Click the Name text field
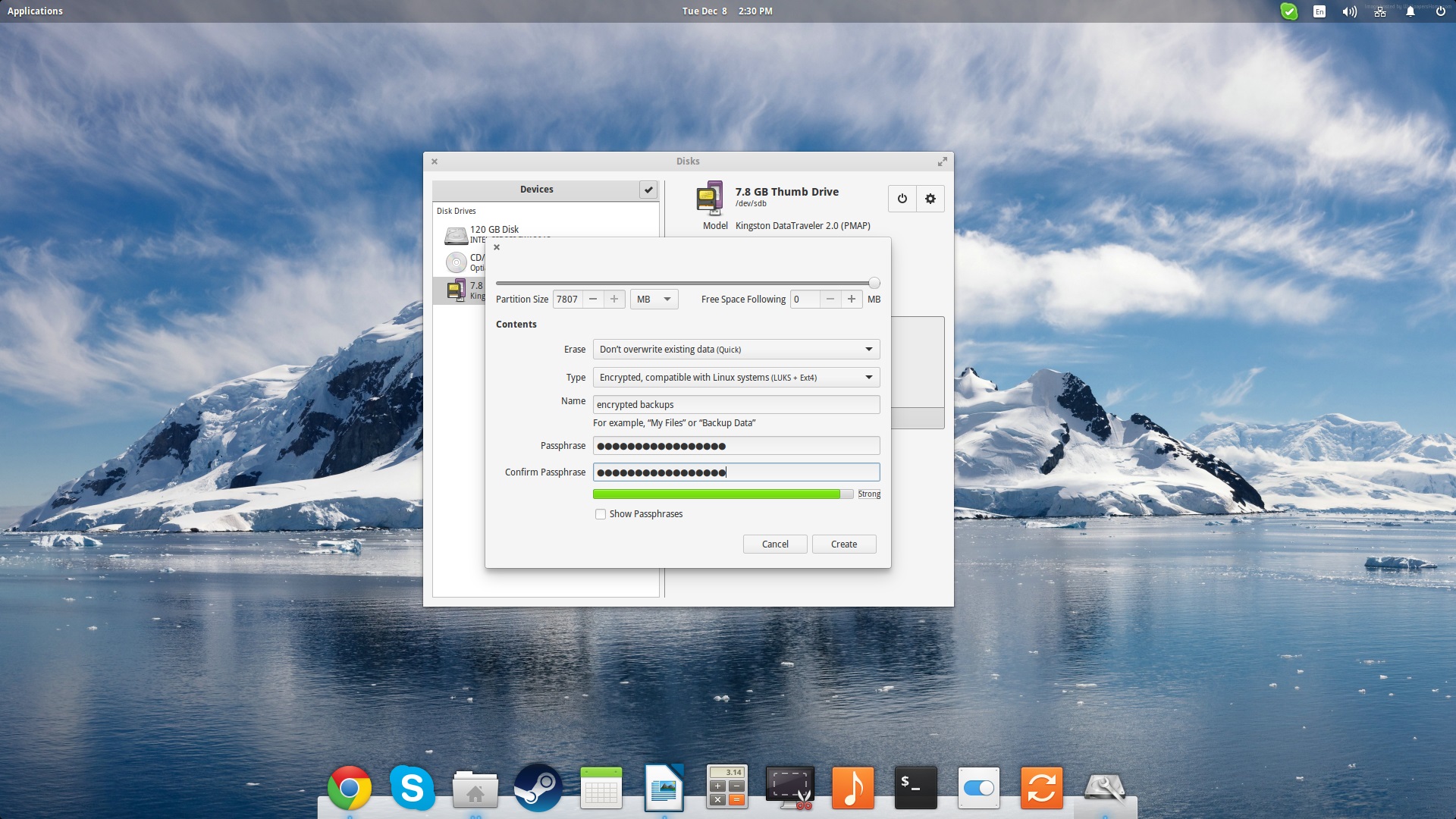1456x819 pixels. [736, 405]
